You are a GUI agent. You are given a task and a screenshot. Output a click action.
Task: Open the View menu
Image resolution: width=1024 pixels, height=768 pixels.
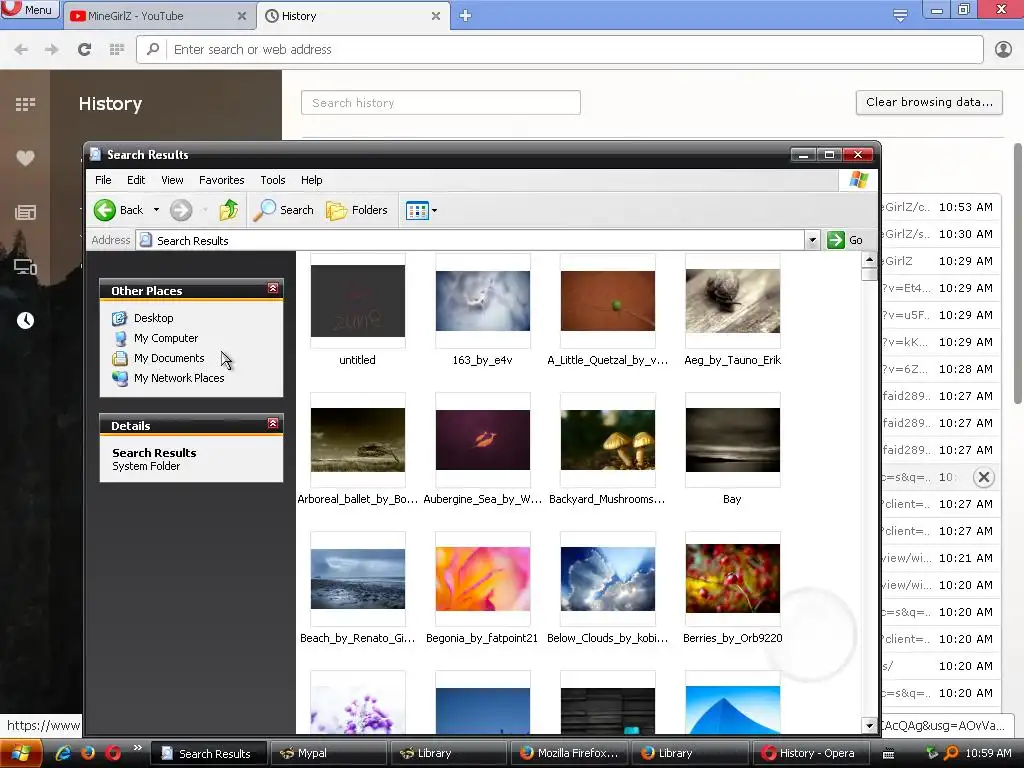[x=172, y=180]
